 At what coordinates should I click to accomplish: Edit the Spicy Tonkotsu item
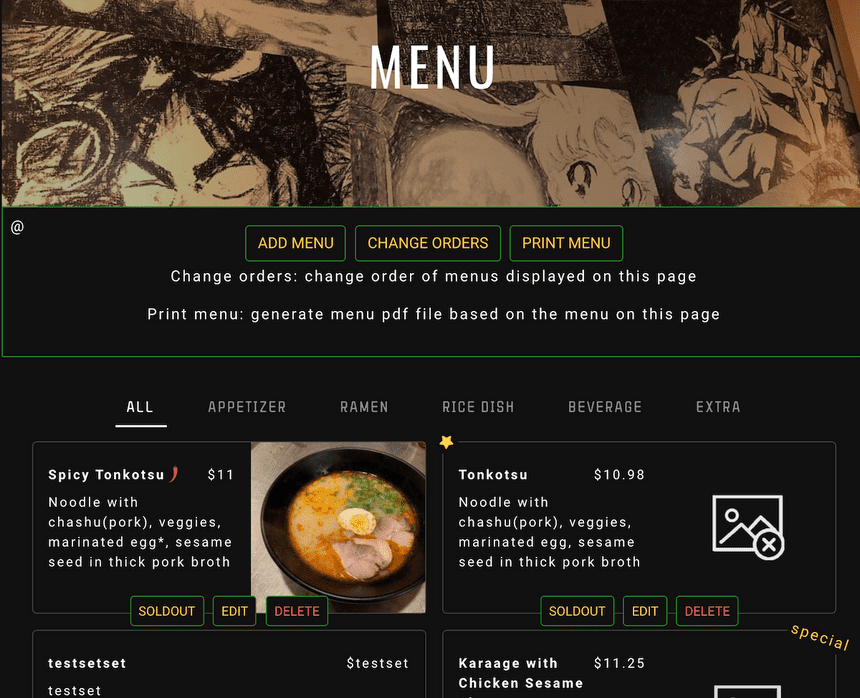coord(234,611)
